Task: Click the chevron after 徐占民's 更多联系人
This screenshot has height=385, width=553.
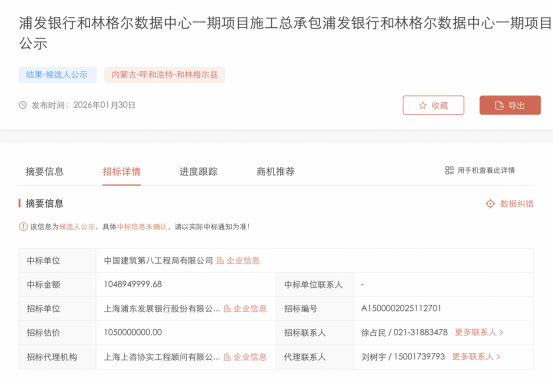Action: (x=501, y=332)
